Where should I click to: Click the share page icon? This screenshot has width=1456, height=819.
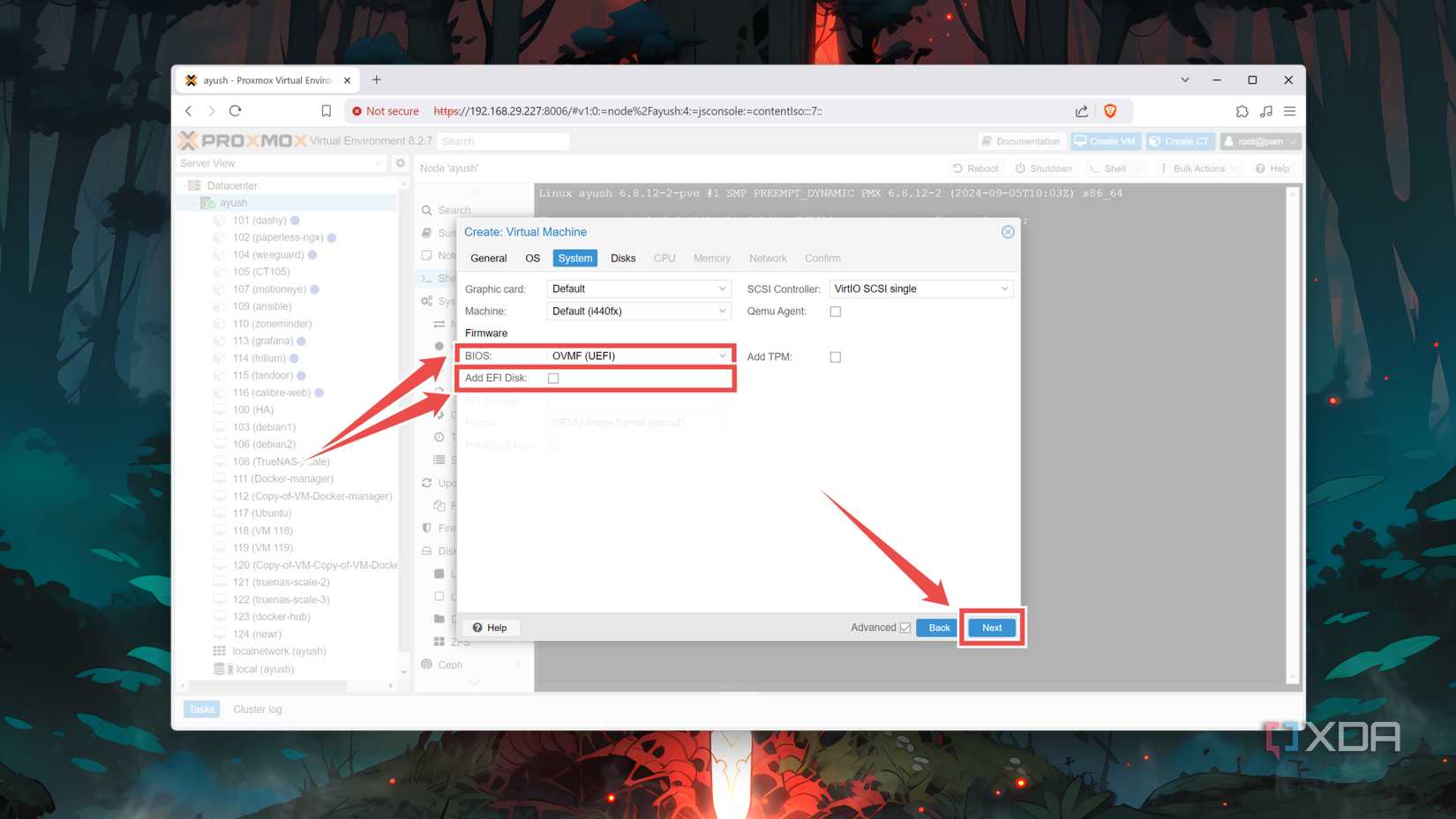[x=1082, y=111]
